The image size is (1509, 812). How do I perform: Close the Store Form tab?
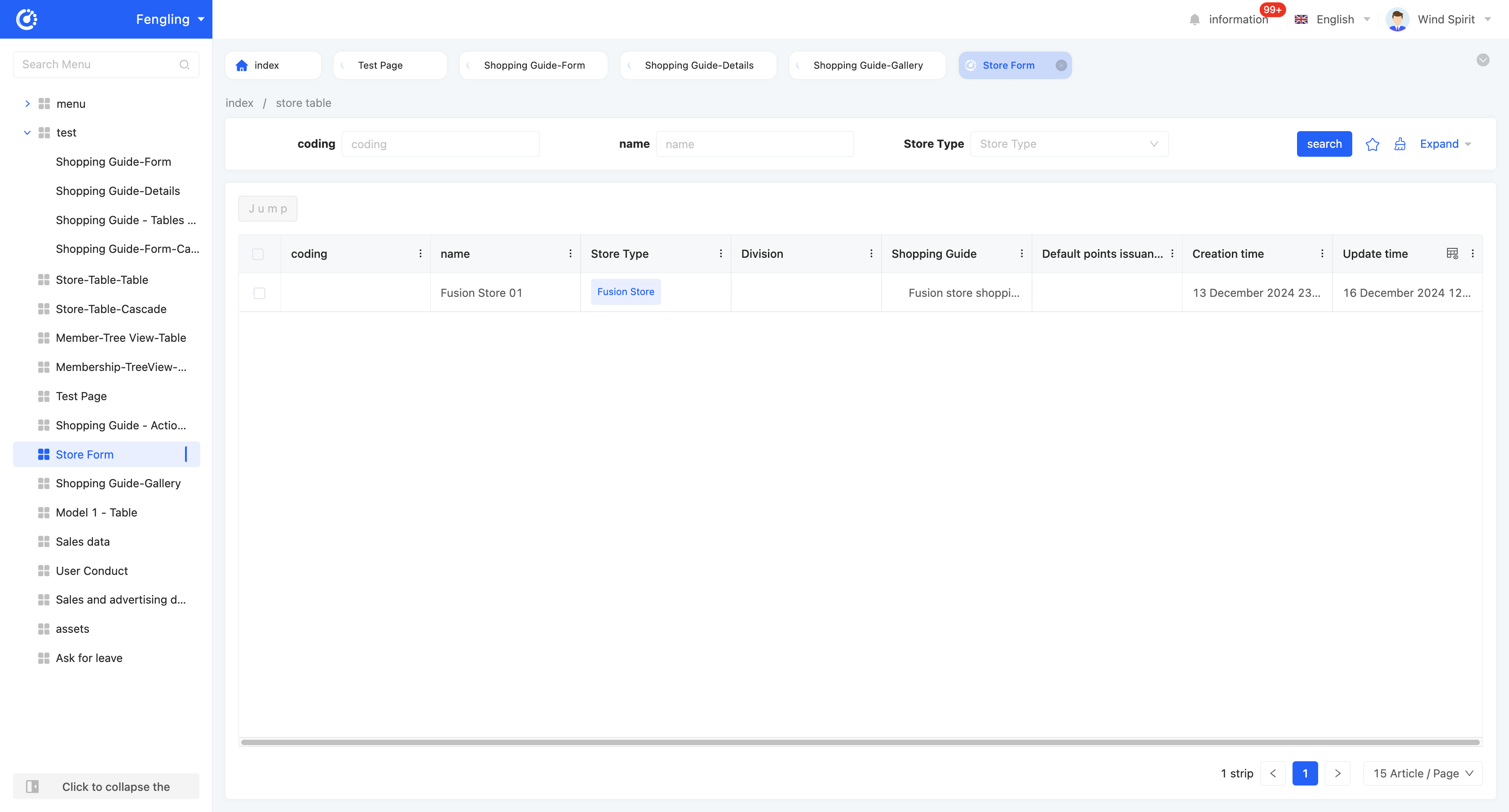coord(1061,65)
